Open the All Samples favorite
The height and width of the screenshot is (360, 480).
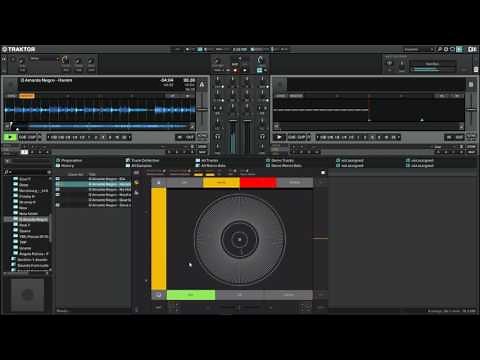pos(139,165)
